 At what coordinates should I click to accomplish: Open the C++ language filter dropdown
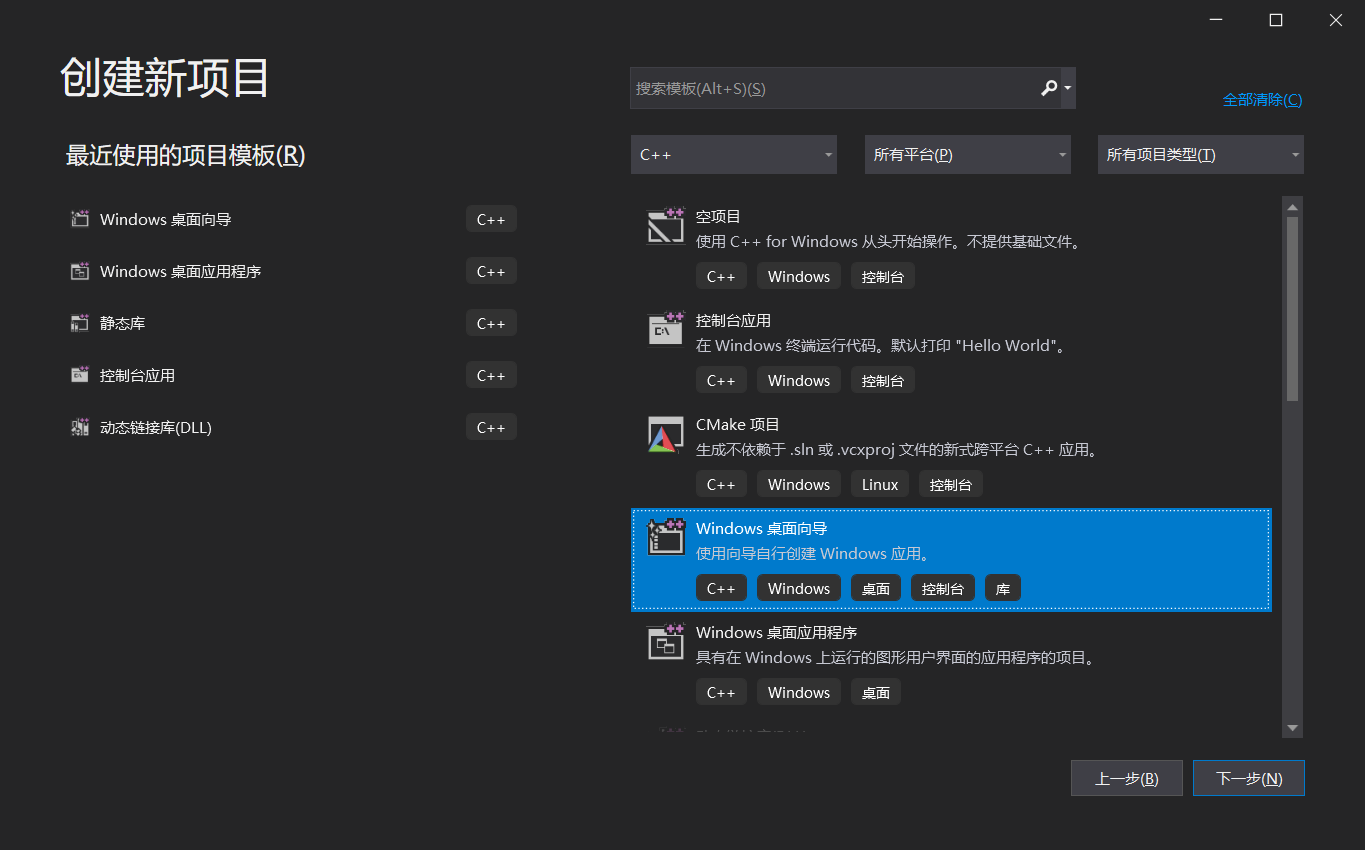click(733, 154)
